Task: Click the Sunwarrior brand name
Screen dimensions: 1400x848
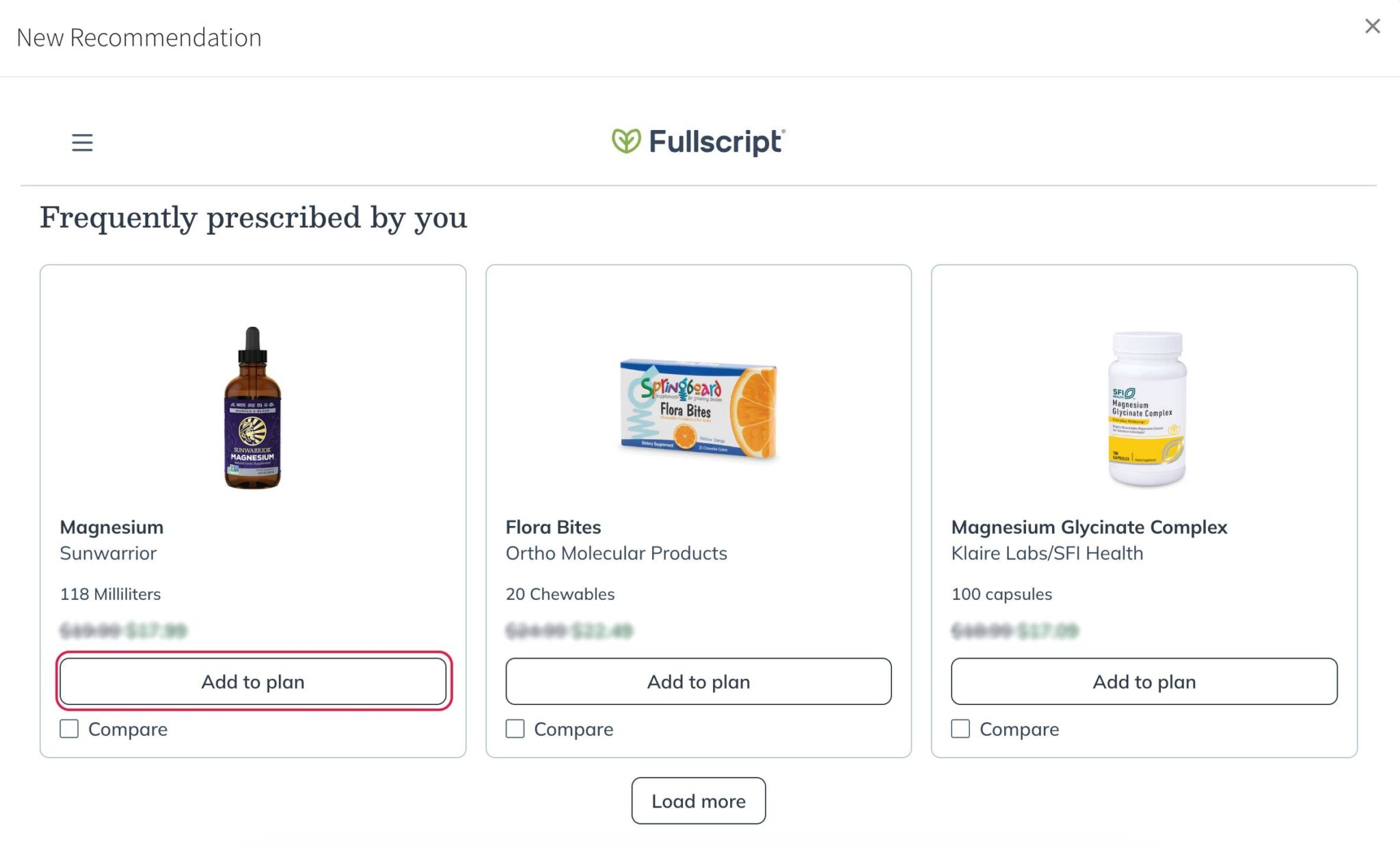Action: (108, 553)
